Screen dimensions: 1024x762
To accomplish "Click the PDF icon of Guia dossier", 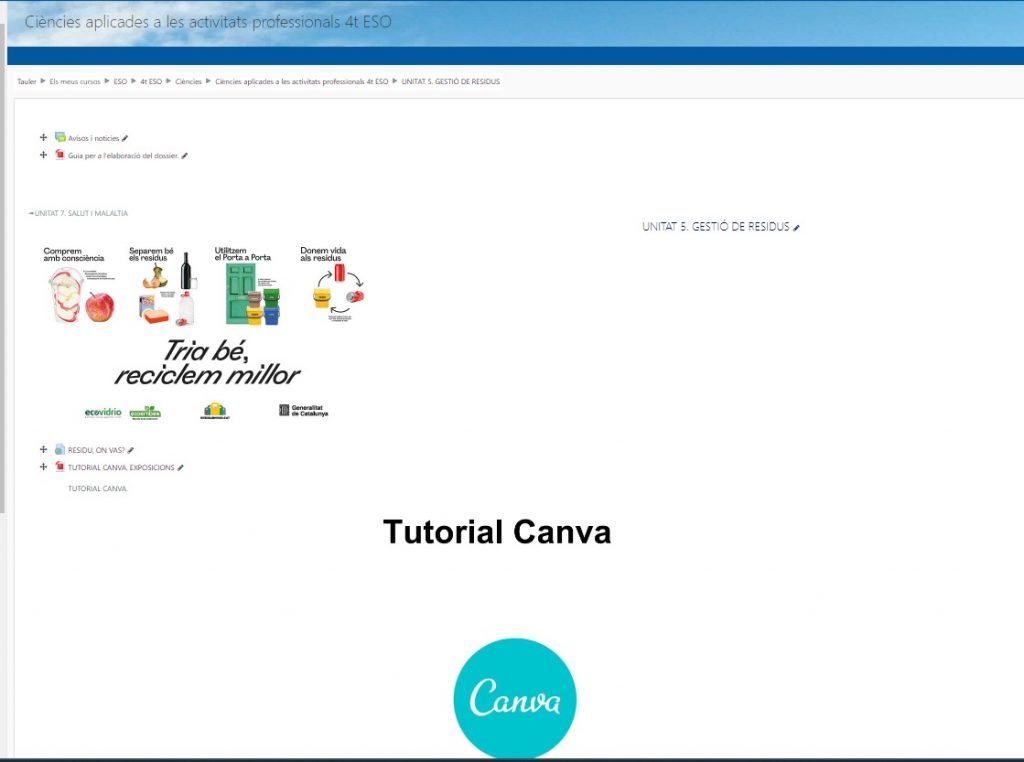I will (60, 155).
